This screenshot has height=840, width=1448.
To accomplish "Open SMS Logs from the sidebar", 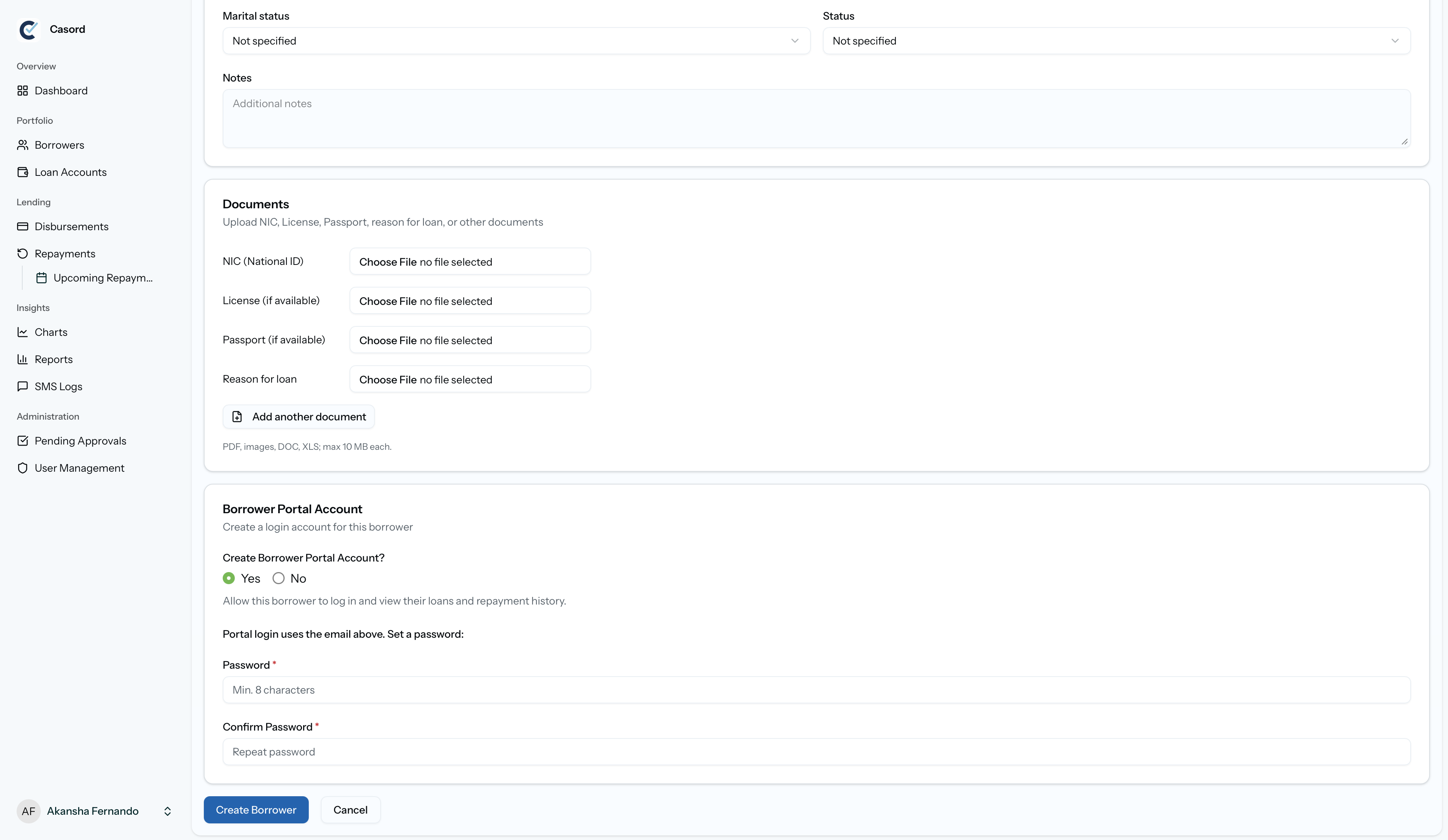I will click(58, 386).
